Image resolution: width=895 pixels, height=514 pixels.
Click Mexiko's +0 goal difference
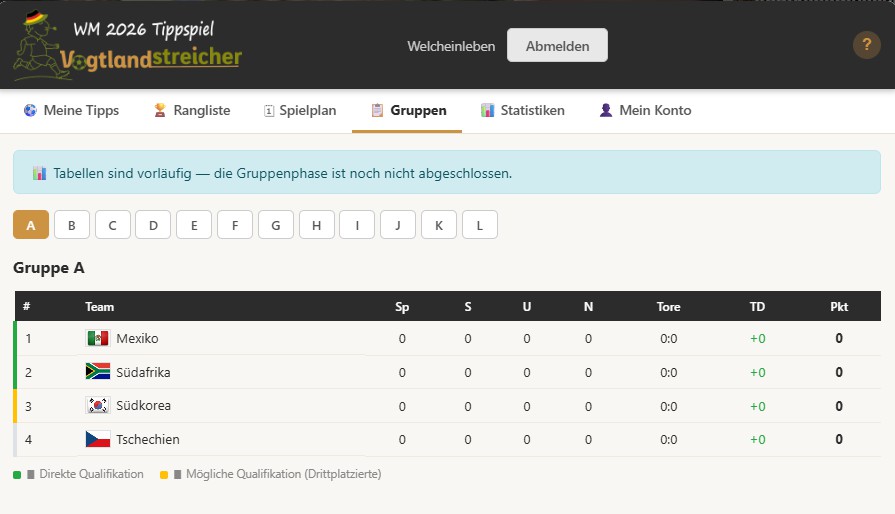pyautogui.click(x=757, y=338)
